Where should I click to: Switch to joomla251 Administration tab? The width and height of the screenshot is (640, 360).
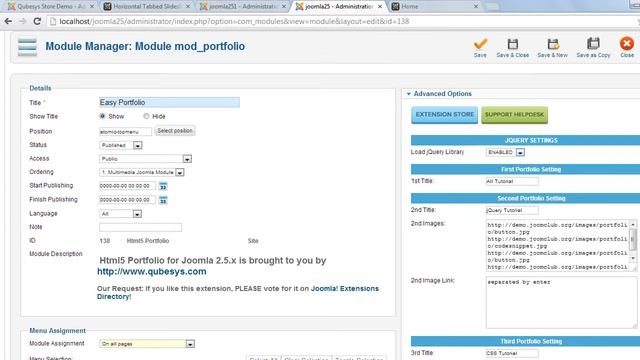pyautogui.click(x=242, y=7)
